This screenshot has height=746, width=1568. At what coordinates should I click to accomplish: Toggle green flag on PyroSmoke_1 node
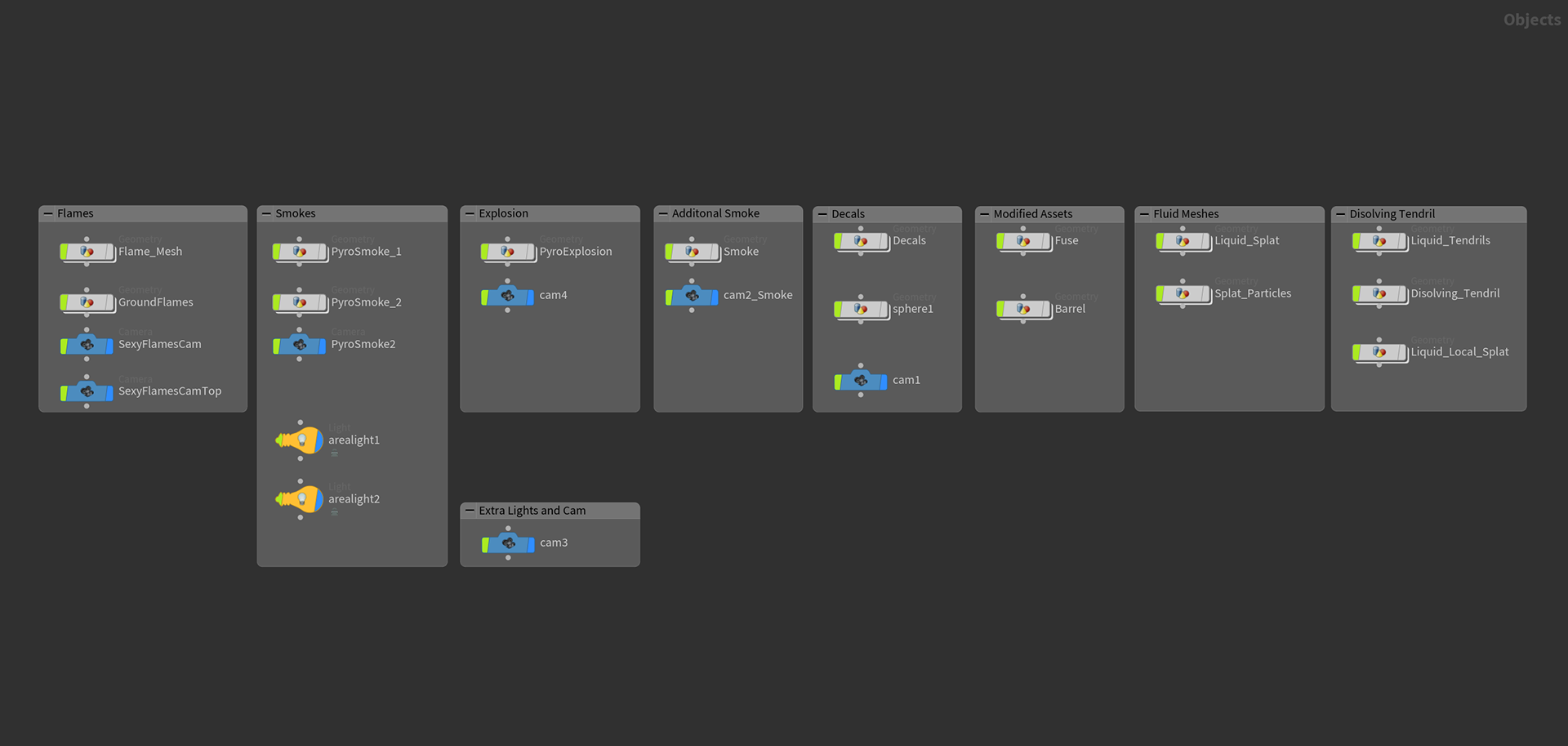point(277,252)
